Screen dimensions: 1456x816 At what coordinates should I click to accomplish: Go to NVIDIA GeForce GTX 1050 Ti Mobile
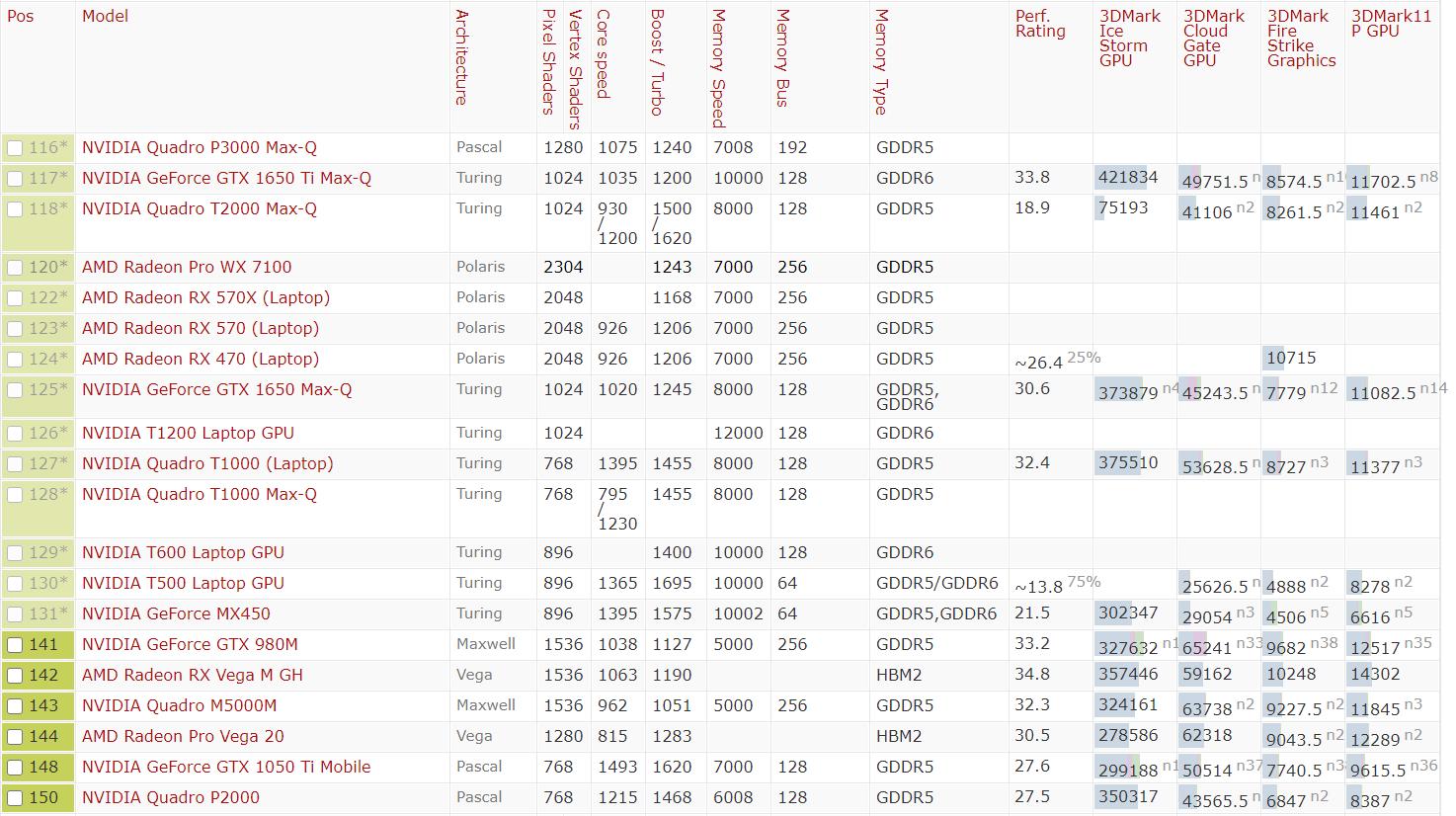point(226,768)
